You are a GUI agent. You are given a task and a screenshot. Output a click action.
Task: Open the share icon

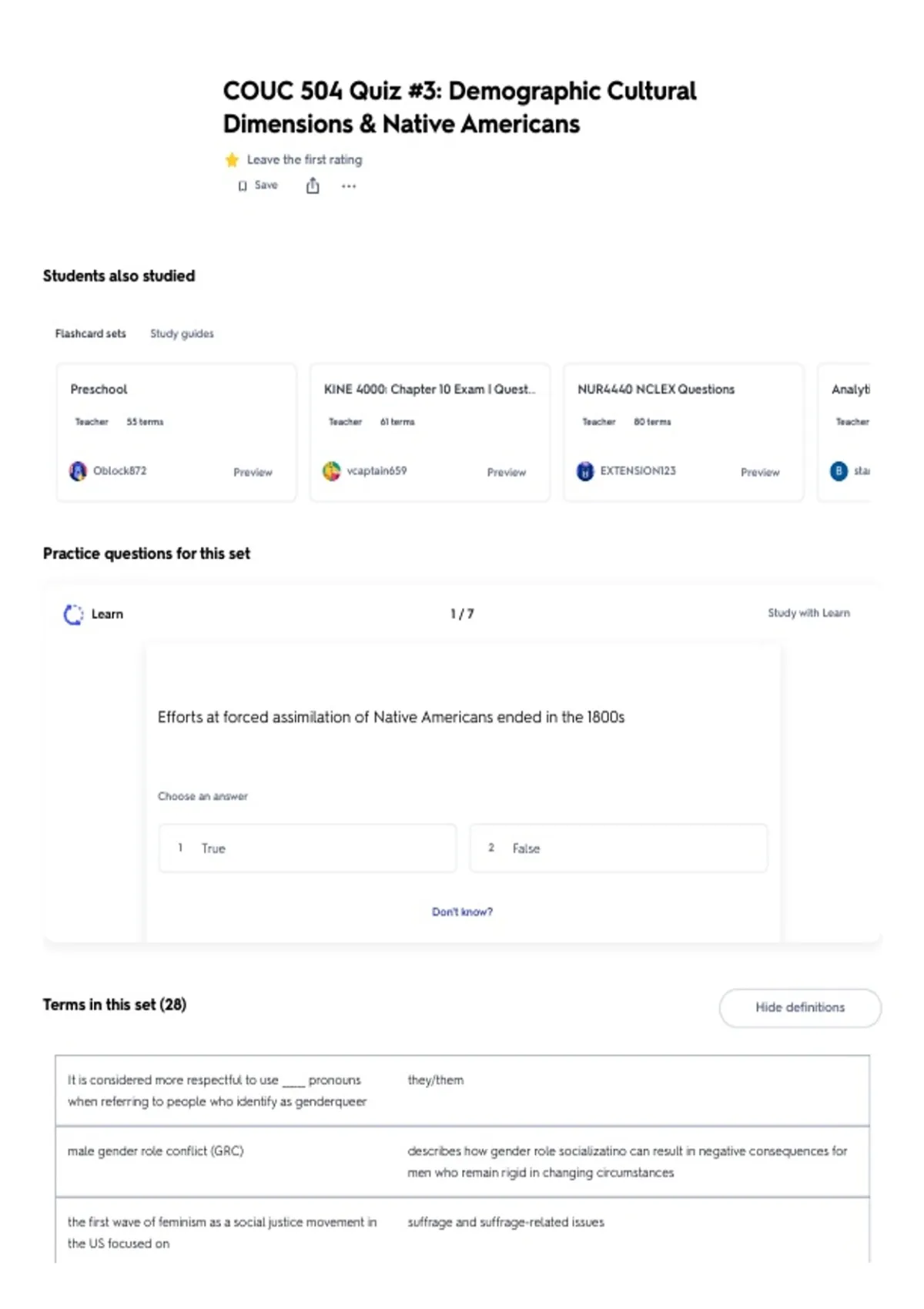click(313, 186)
